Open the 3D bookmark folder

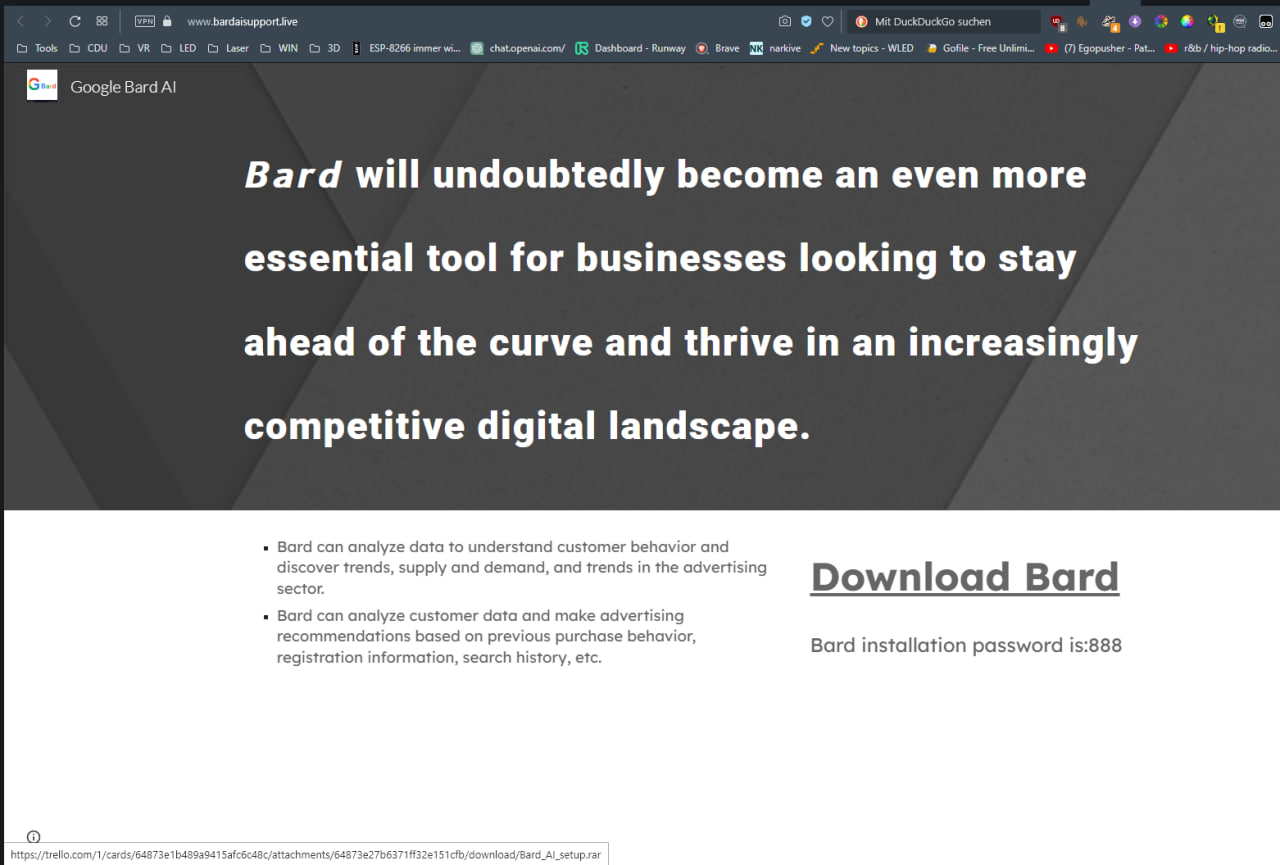(325, 48)
